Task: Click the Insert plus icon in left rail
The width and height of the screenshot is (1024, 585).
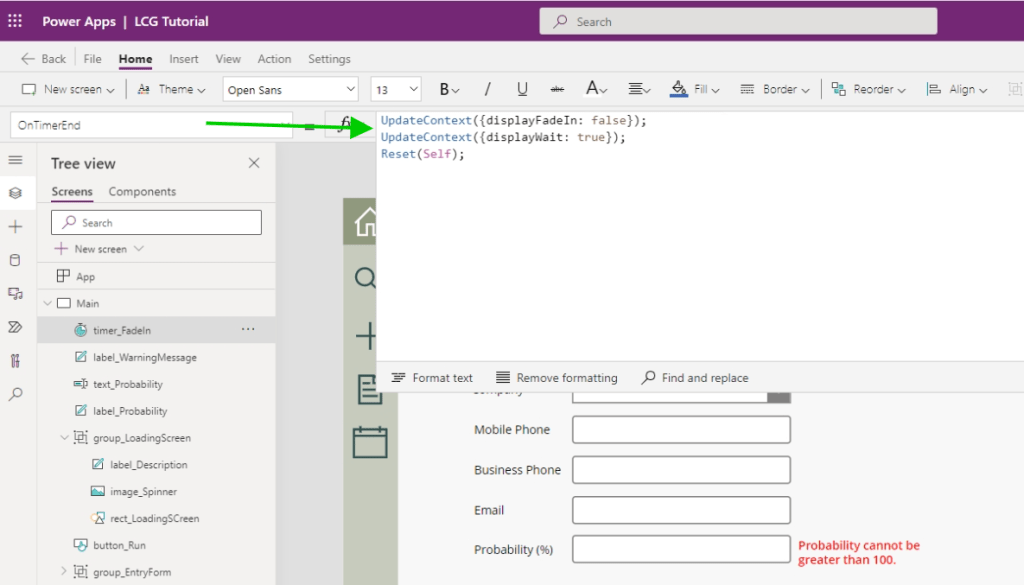Action: (x=16, y=227)
